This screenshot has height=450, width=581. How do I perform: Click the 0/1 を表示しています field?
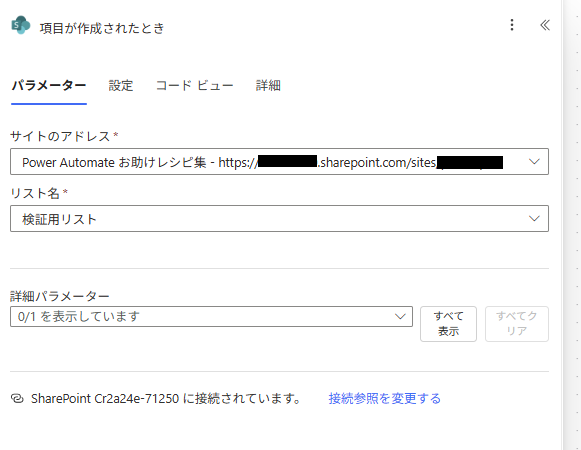(211, 317)
